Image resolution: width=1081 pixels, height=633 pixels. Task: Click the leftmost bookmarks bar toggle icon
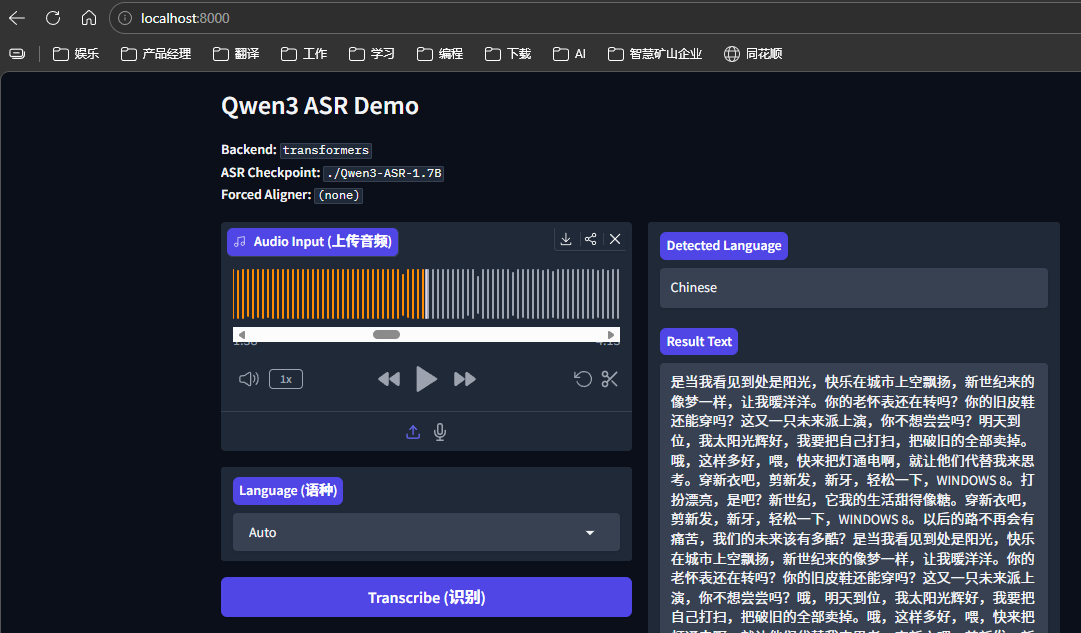(17, 54)
